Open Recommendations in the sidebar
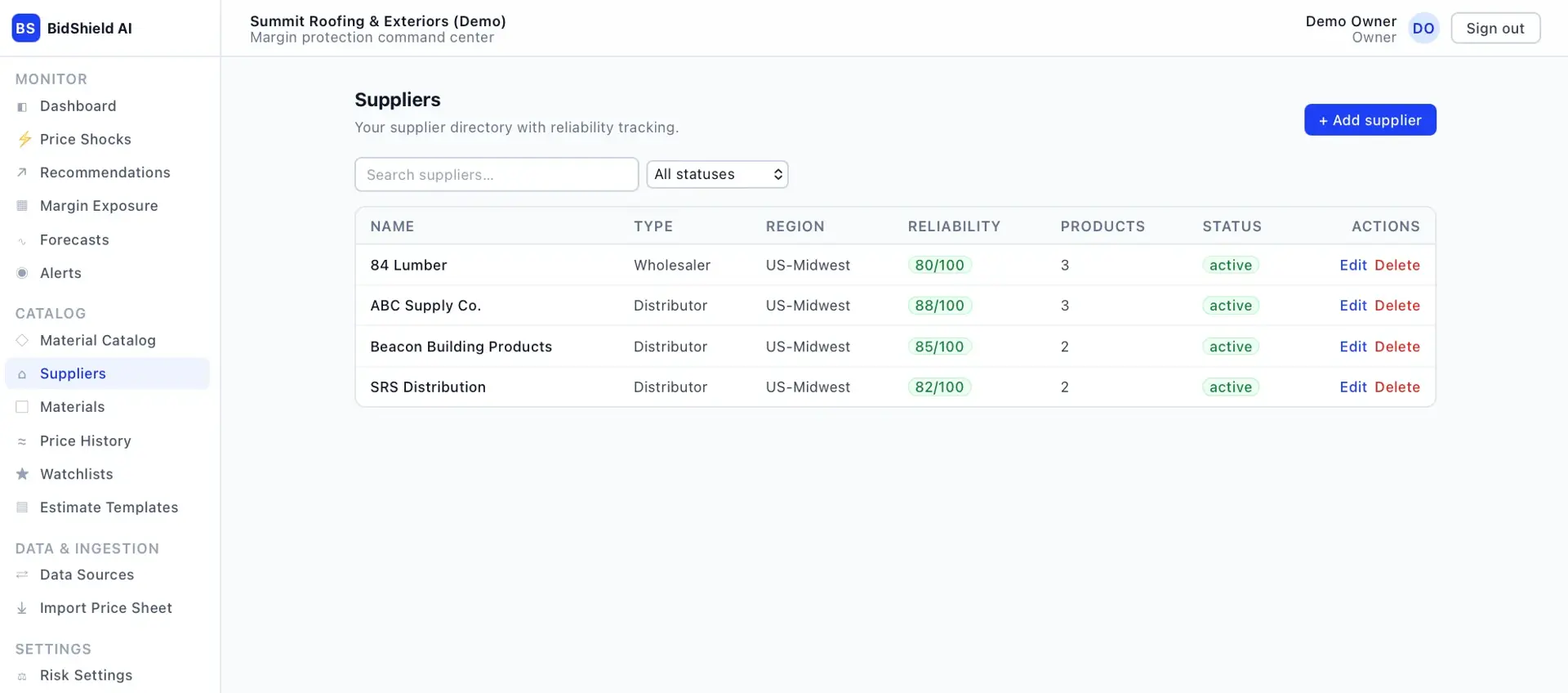The height and width of the screenshot is (693, 1568). 107,172
